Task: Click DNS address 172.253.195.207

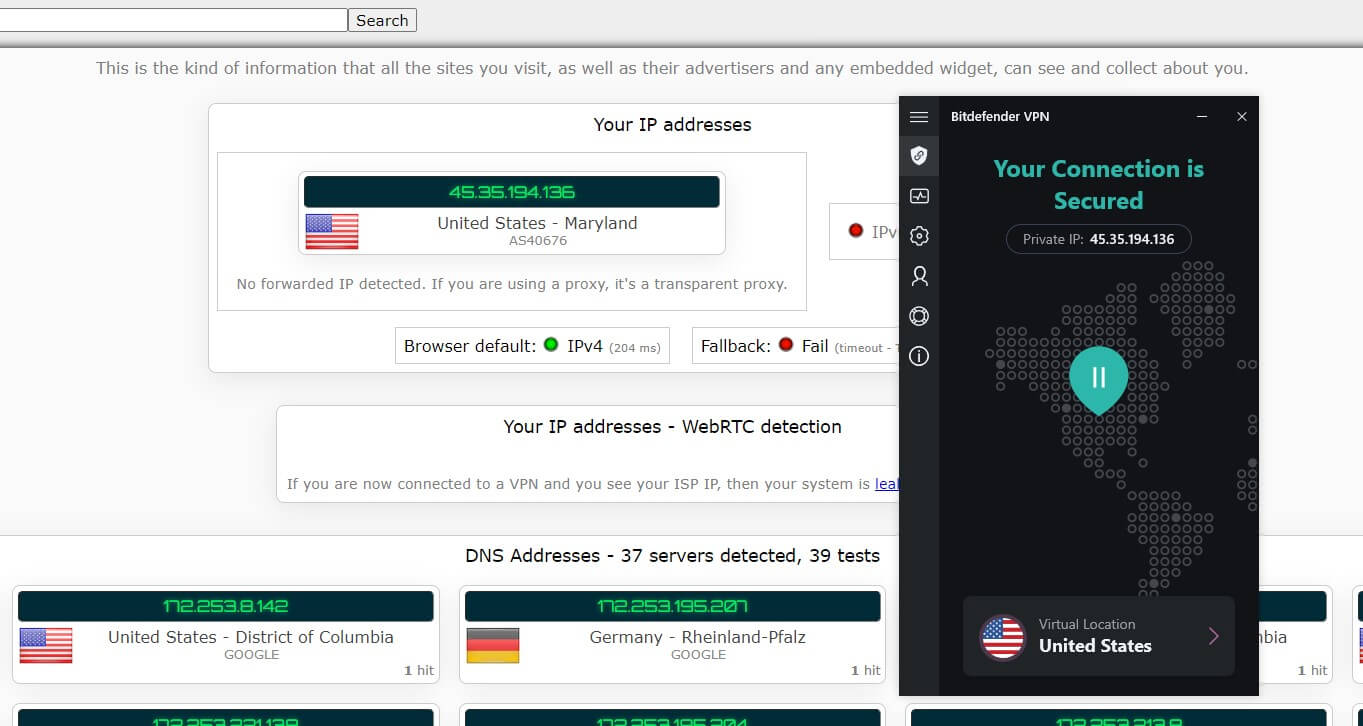Action: 672,606
